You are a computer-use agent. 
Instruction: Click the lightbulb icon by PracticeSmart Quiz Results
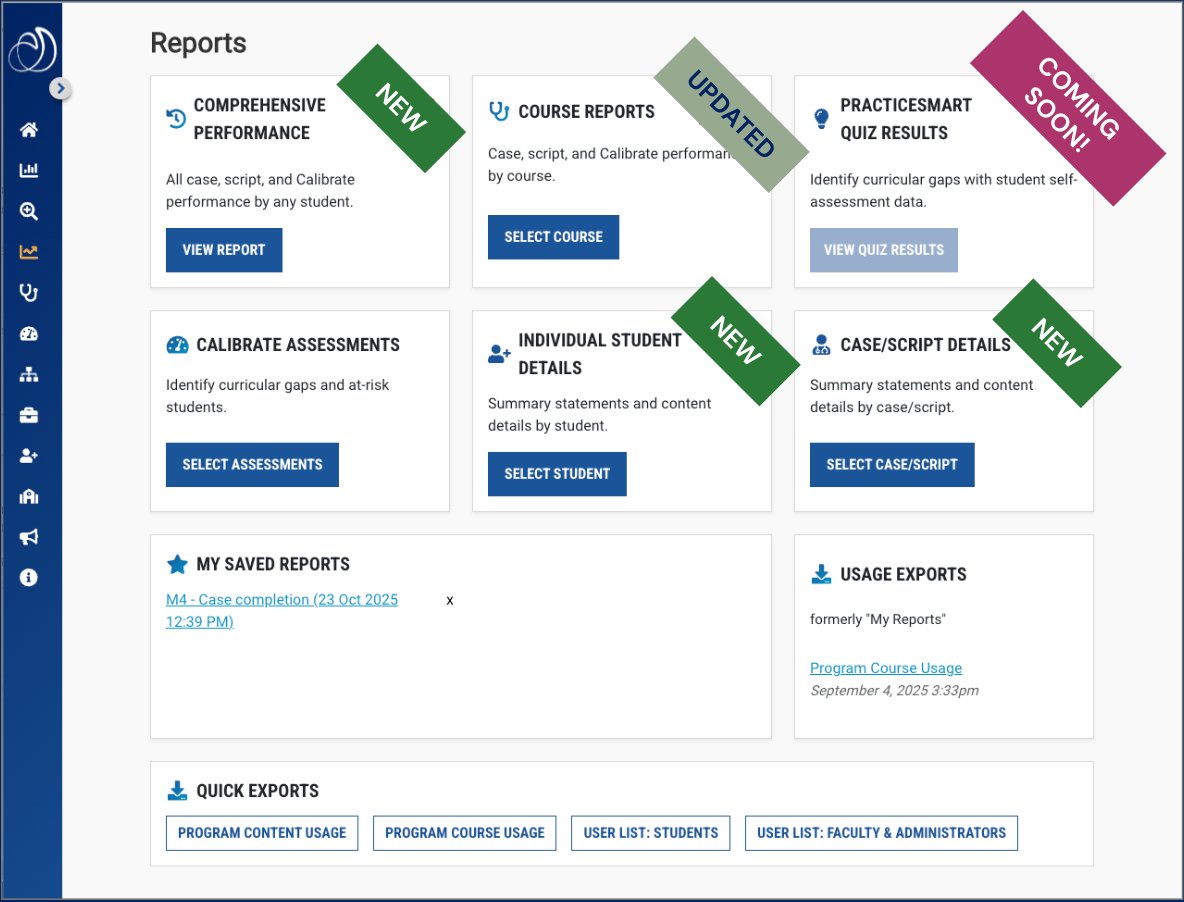[x=822, y=119]
